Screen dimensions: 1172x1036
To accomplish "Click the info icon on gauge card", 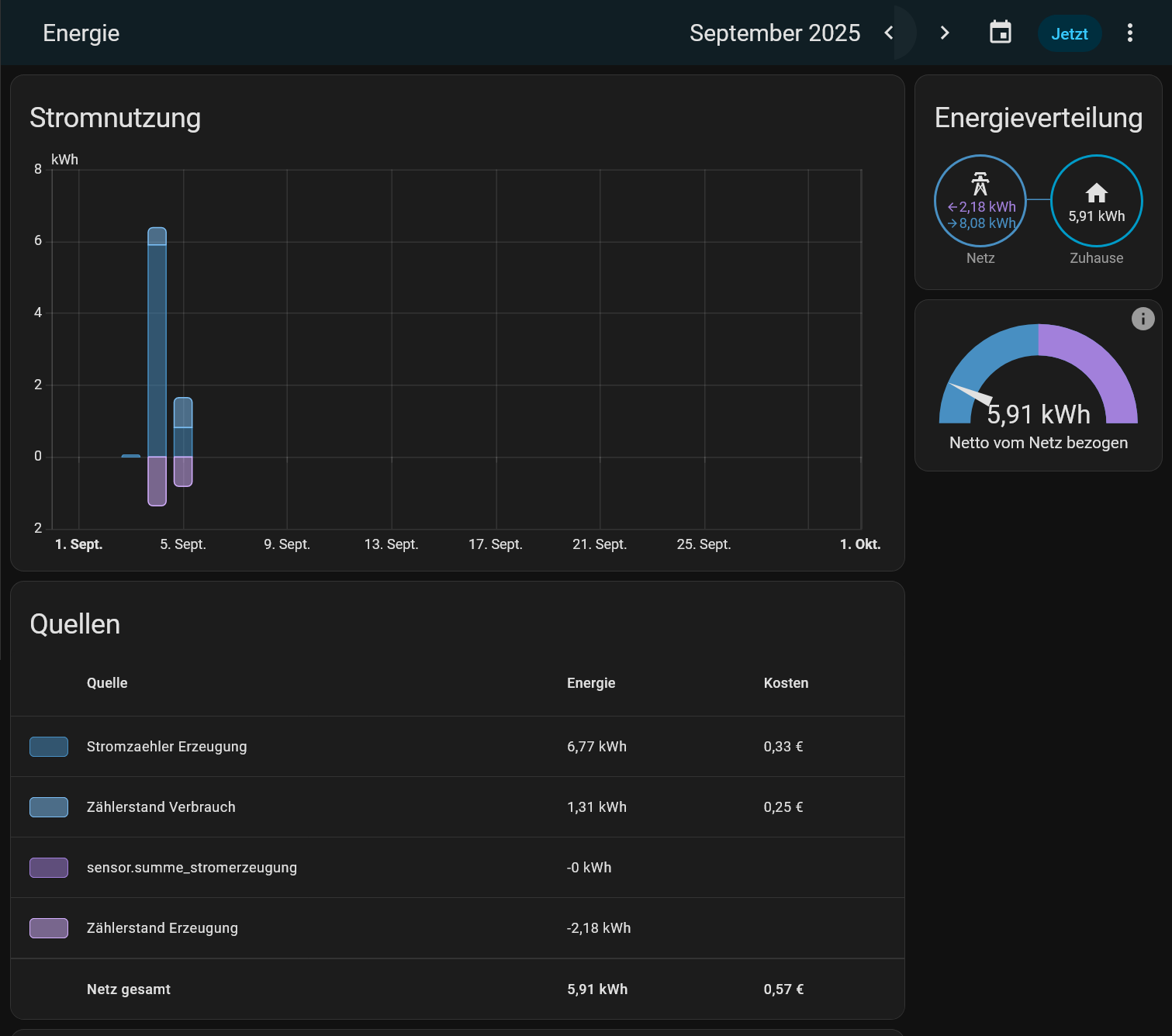I will 1143,319.
